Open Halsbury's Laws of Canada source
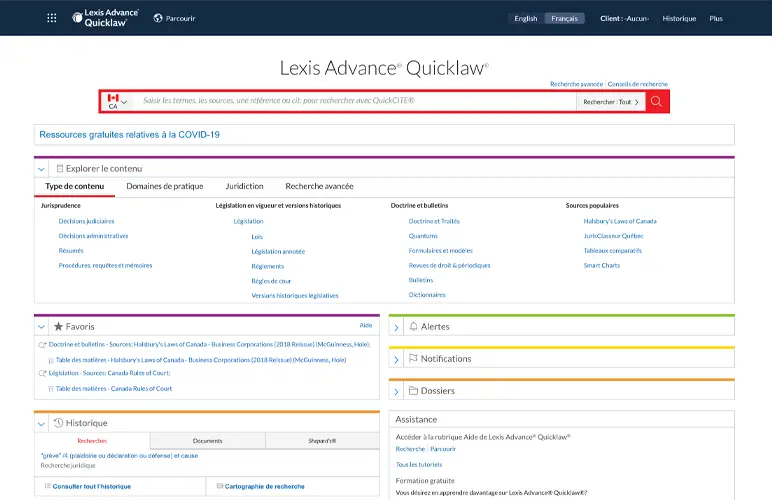 pos(619,221)
